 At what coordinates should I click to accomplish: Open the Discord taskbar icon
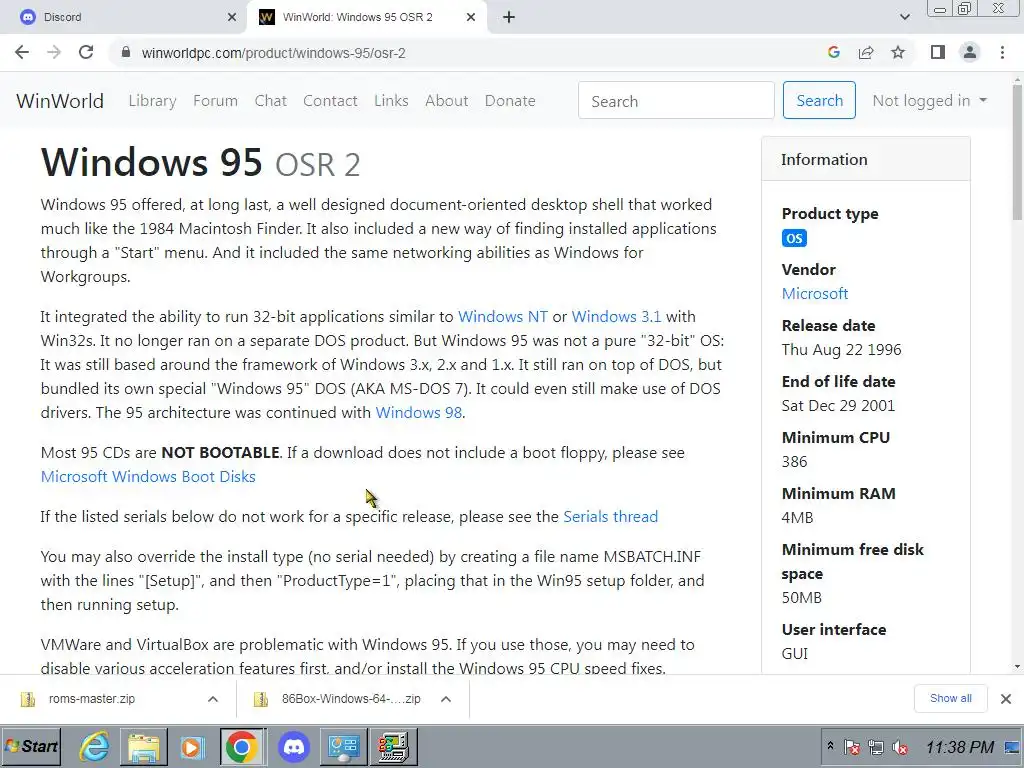(294, 746)
